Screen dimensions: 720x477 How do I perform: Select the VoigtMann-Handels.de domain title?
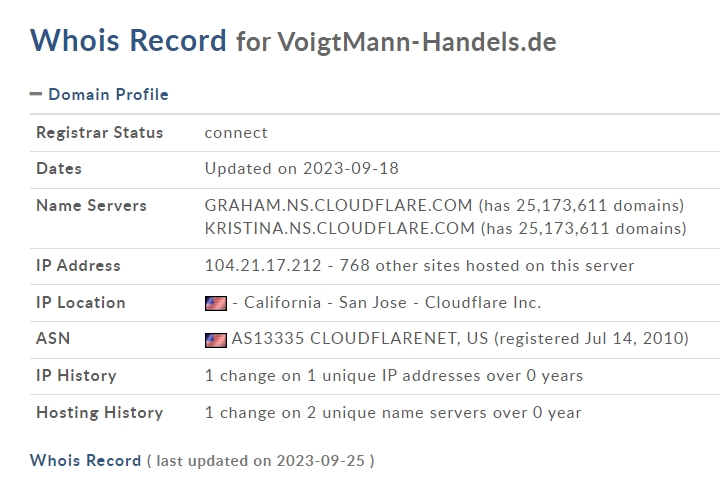coord(417,42)
